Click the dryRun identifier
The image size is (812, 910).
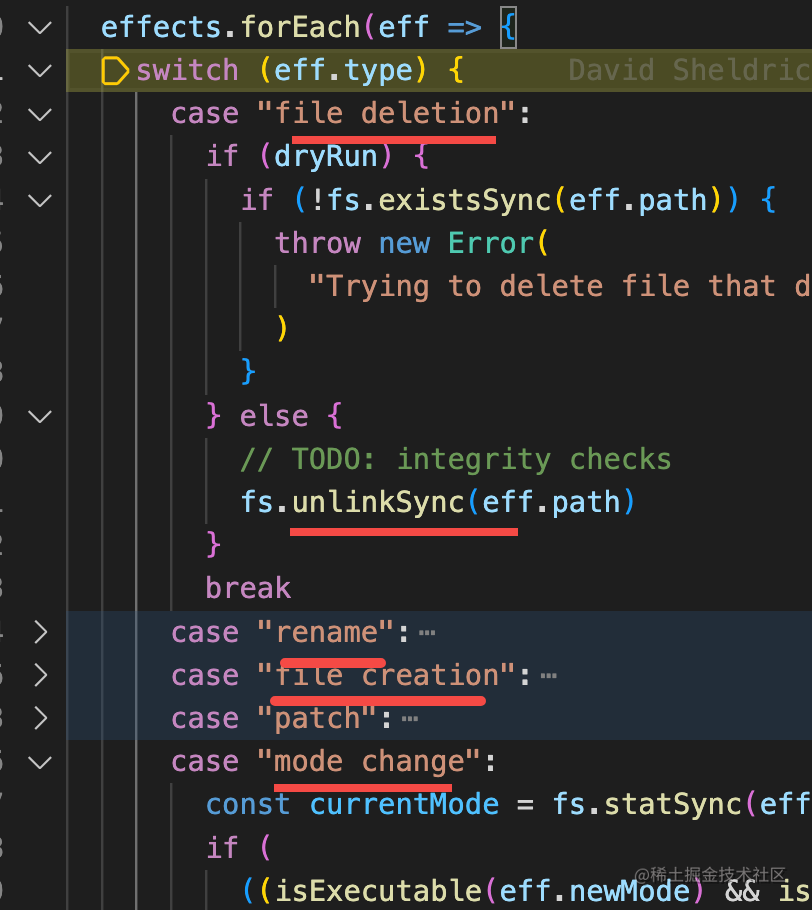pyautogui.click(x=326, y=157)
